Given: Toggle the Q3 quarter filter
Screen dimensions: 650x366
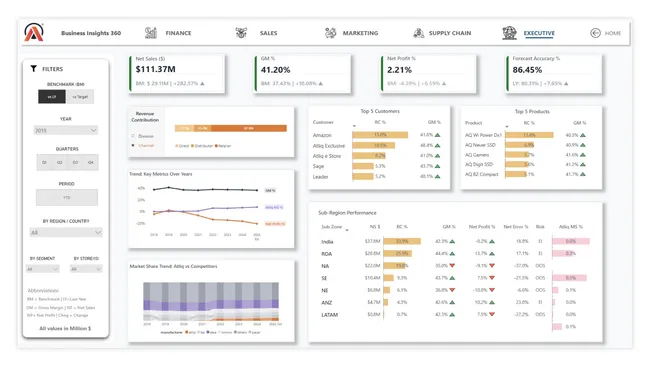Looking at the screenshot, I should pos(75,162).
